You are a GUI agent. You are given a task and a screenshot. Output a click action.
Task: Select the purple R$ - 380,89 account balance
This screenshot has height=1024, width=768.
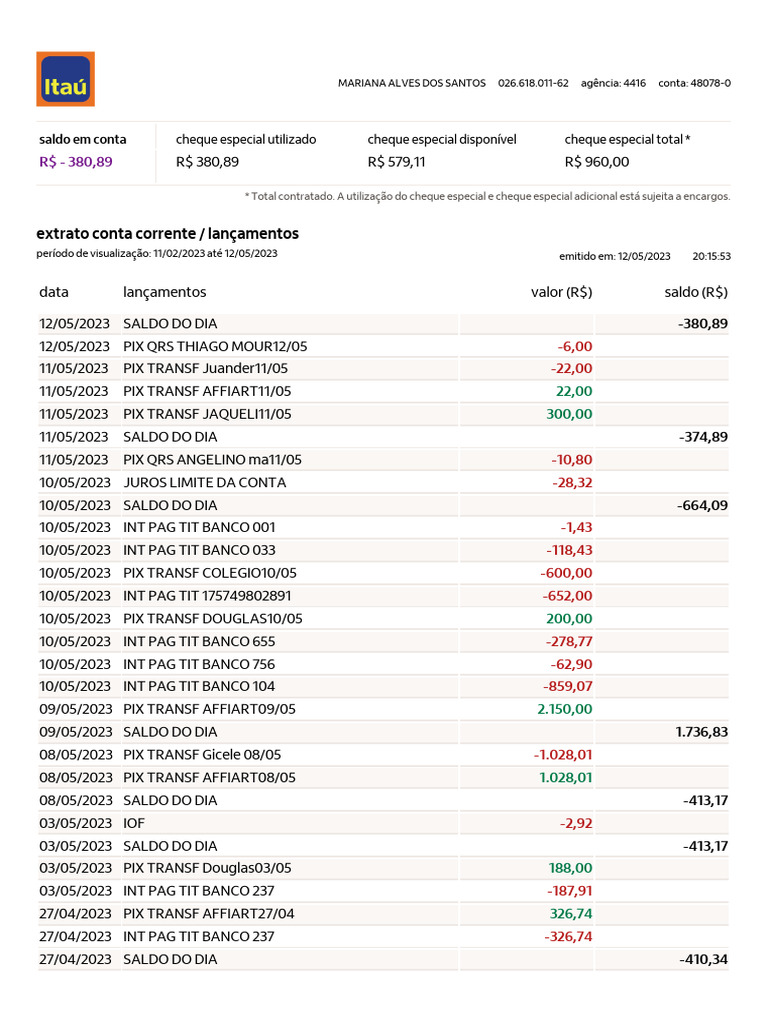click(x=76, y=162)
